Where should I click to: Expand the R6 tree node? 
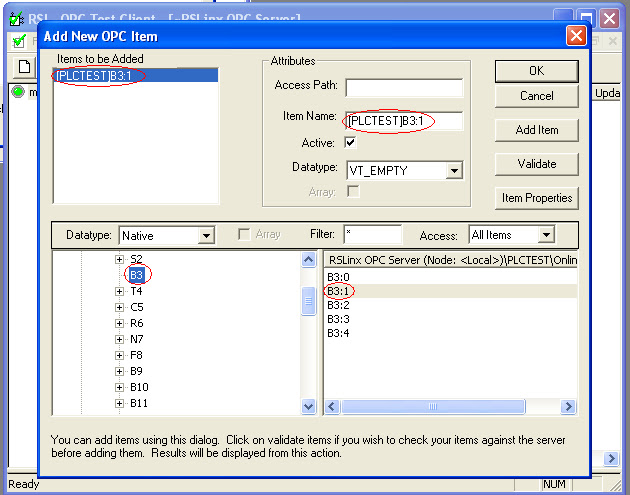tap(119, 323)
